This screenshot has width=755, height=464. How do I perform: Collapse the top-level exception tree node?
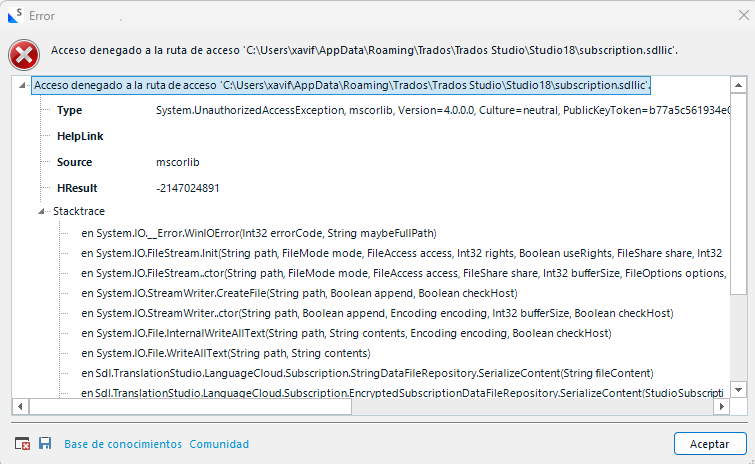coord(22,86)
